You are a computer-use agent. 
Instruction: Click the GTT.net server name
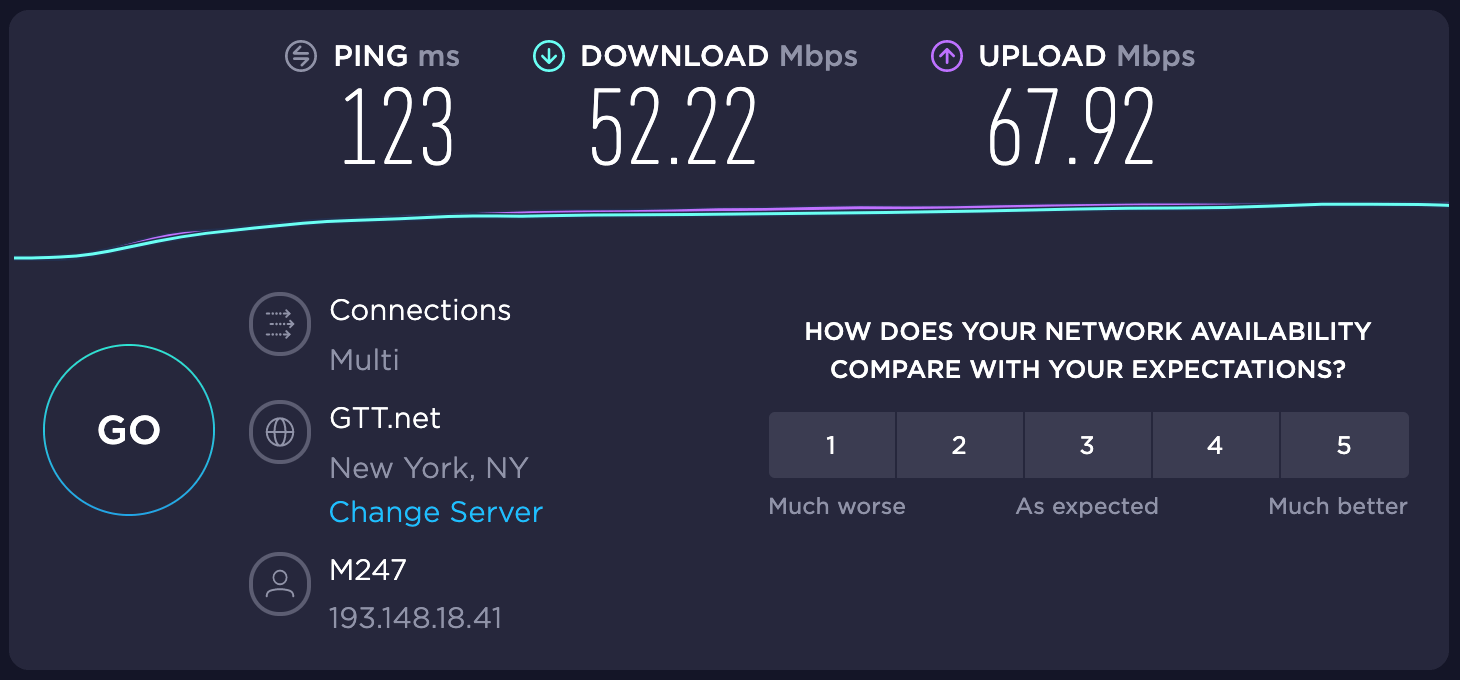click(x=385, y=418)
